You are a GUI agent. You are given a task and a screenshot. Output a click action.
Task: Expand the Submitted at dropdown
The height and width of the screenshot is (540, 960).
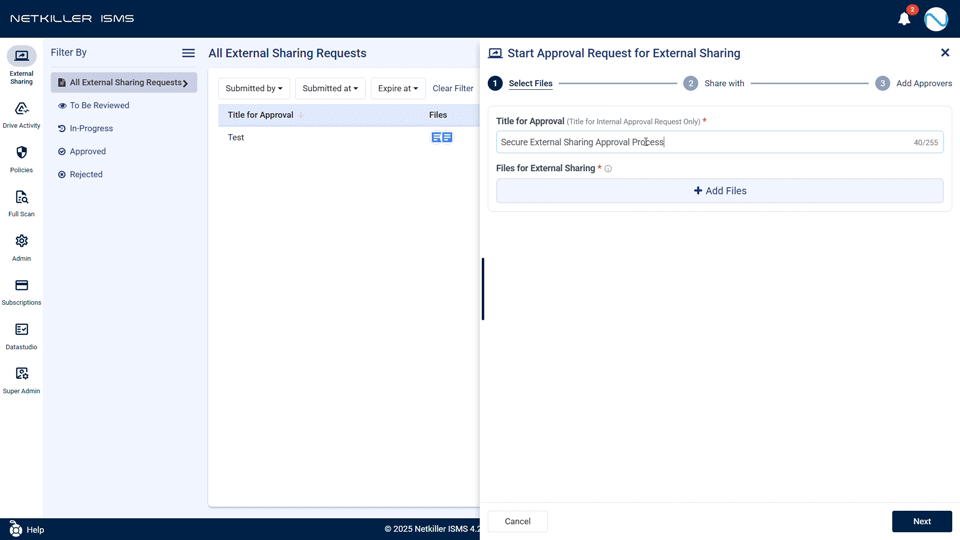click(x=330, y=89)
